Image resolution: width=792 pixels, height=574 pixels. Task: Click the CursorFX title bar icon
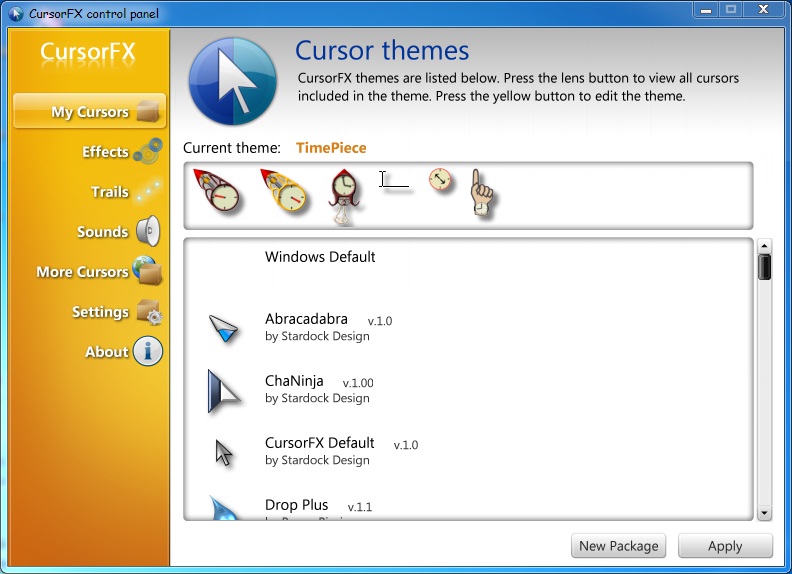tap(16, 14)
